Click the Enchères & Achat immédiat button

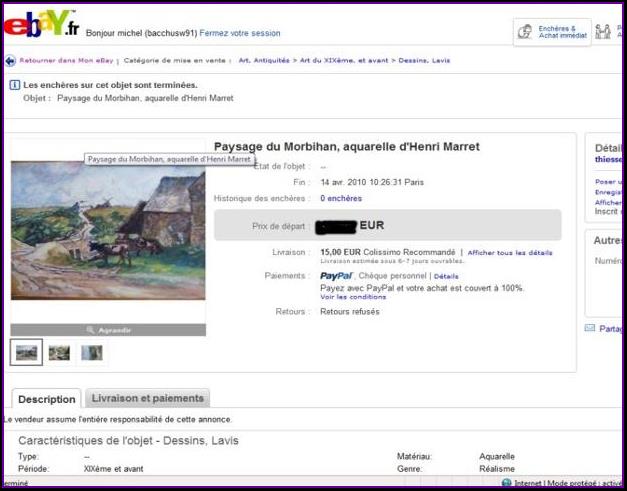coord(552,32)
